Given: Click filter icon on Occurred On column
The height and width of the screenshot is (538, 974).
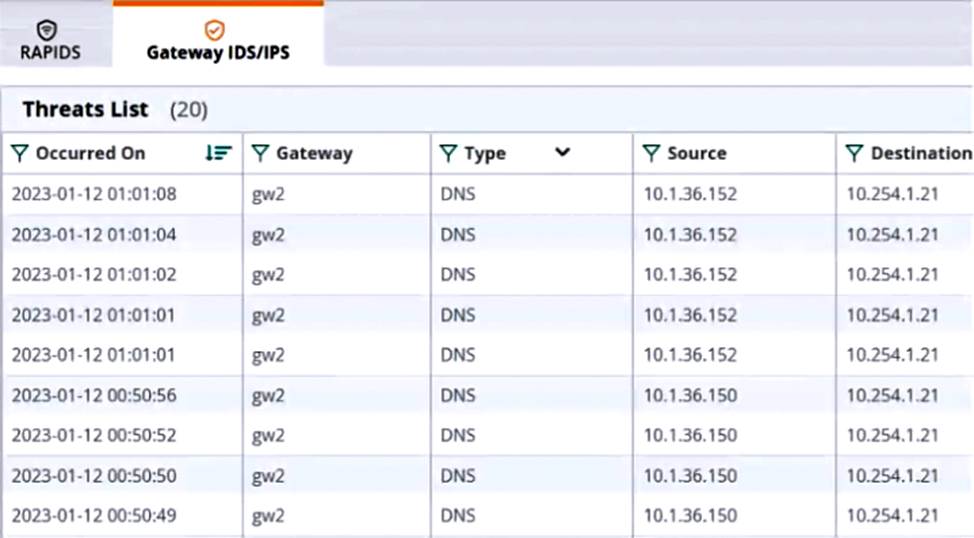Looking at the screenshot, I should tap(20, 153).
